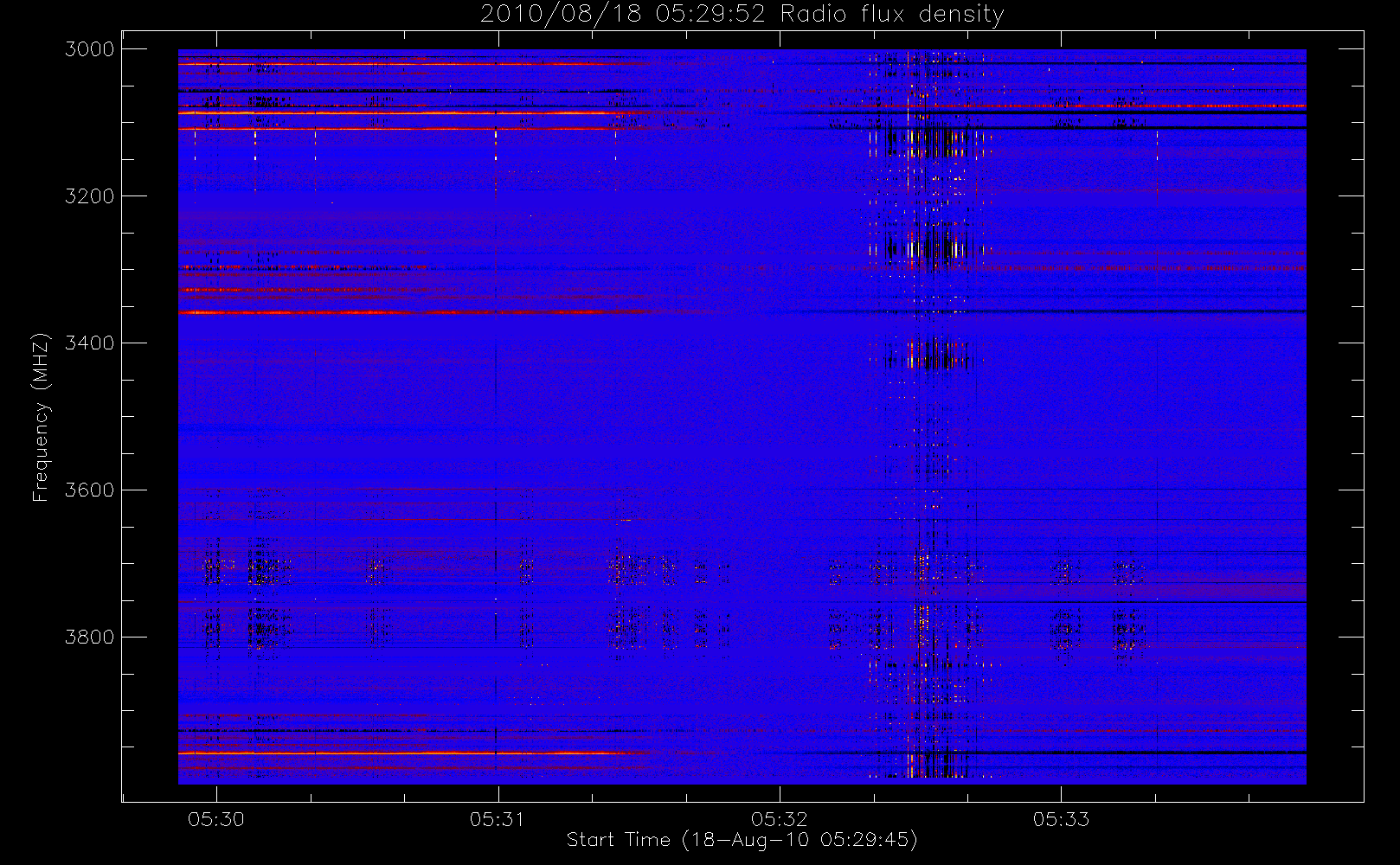Click the 05:30 time tick label
Screen dimensions: 1400x865
click(x=216, y=819)
